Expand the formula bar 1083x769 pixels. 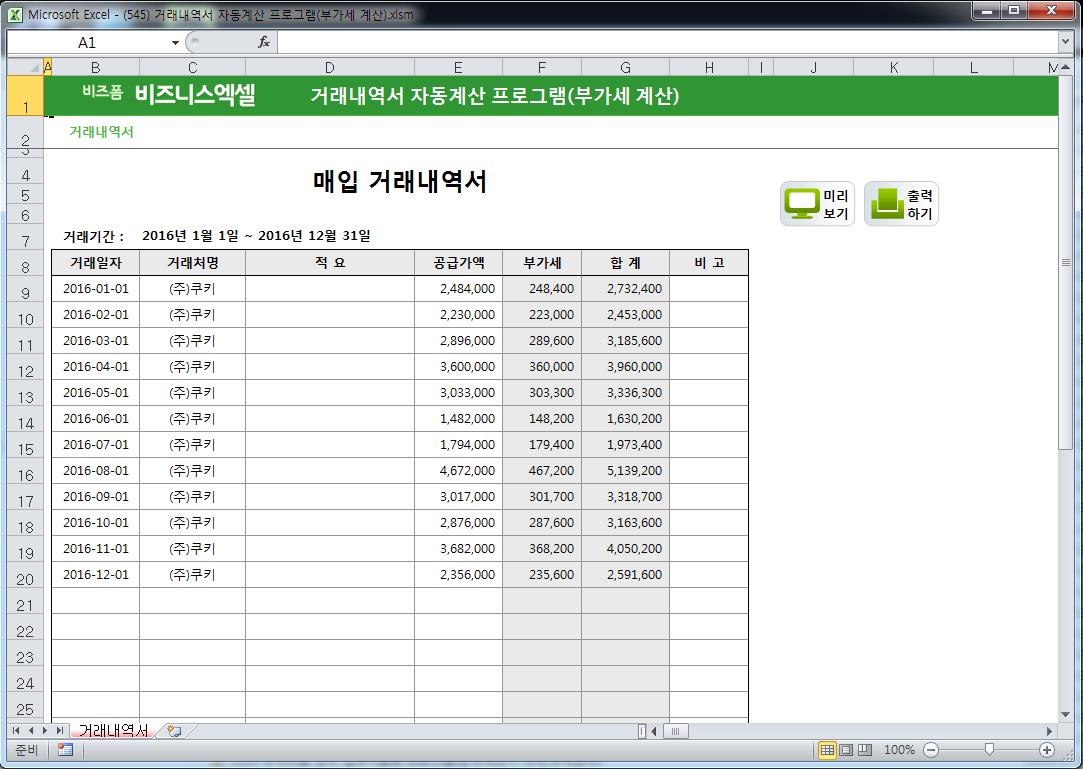[1065, 42]
